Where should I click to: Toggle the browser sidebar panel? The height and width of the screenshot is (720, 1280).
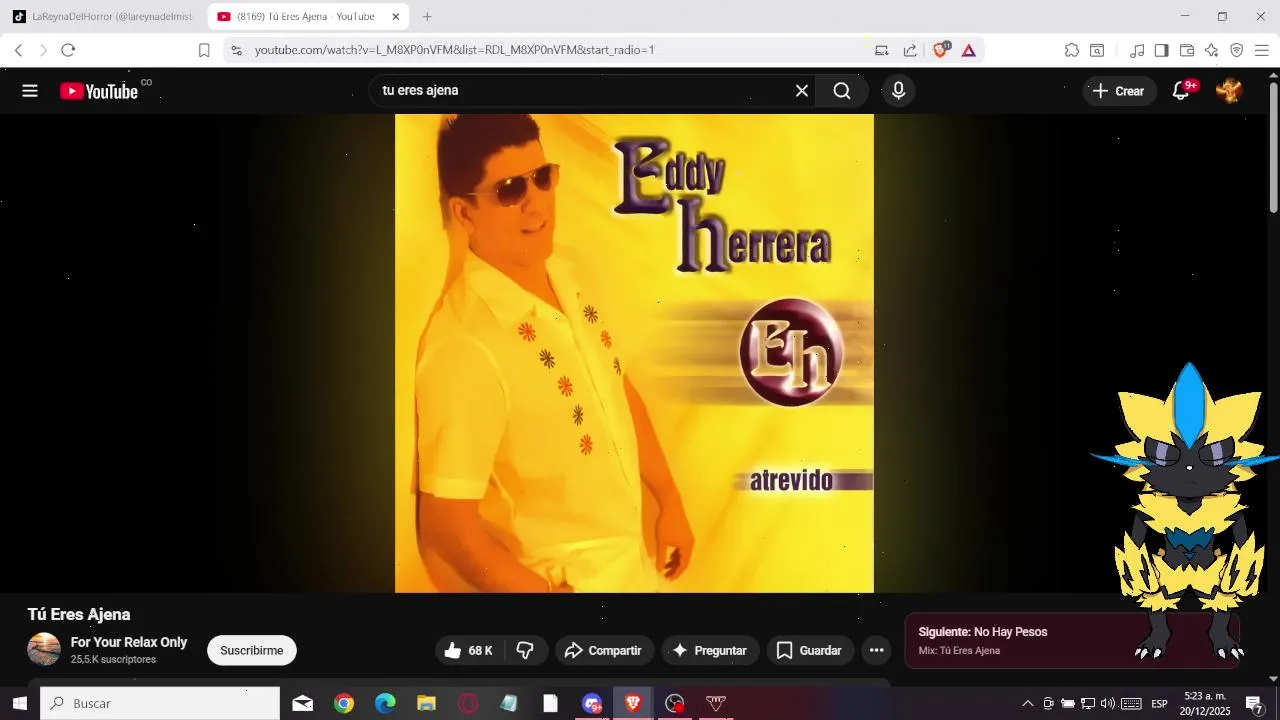point(1162,50)
